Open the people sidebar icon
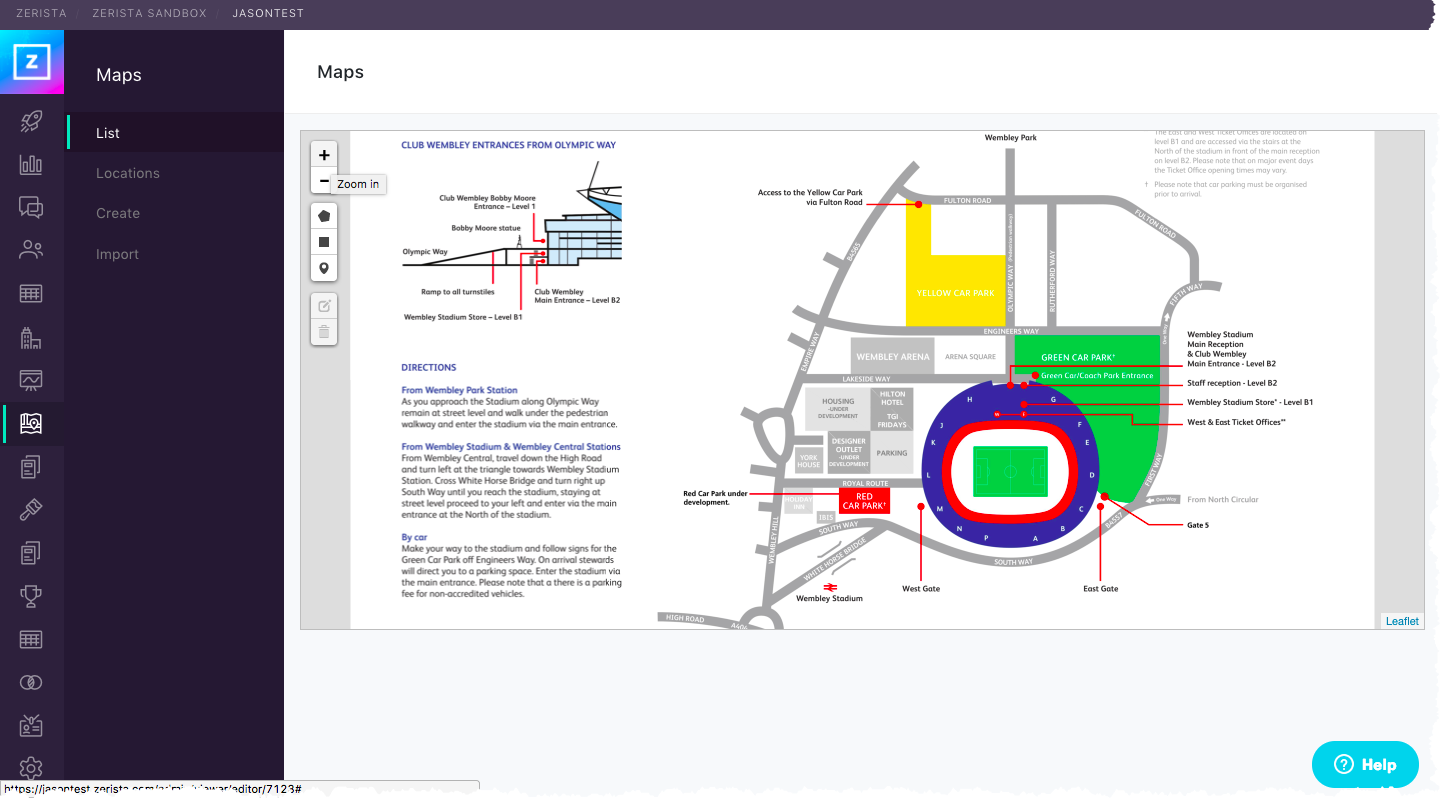This screenshot has width=1440, height=798. pos(31,250)
